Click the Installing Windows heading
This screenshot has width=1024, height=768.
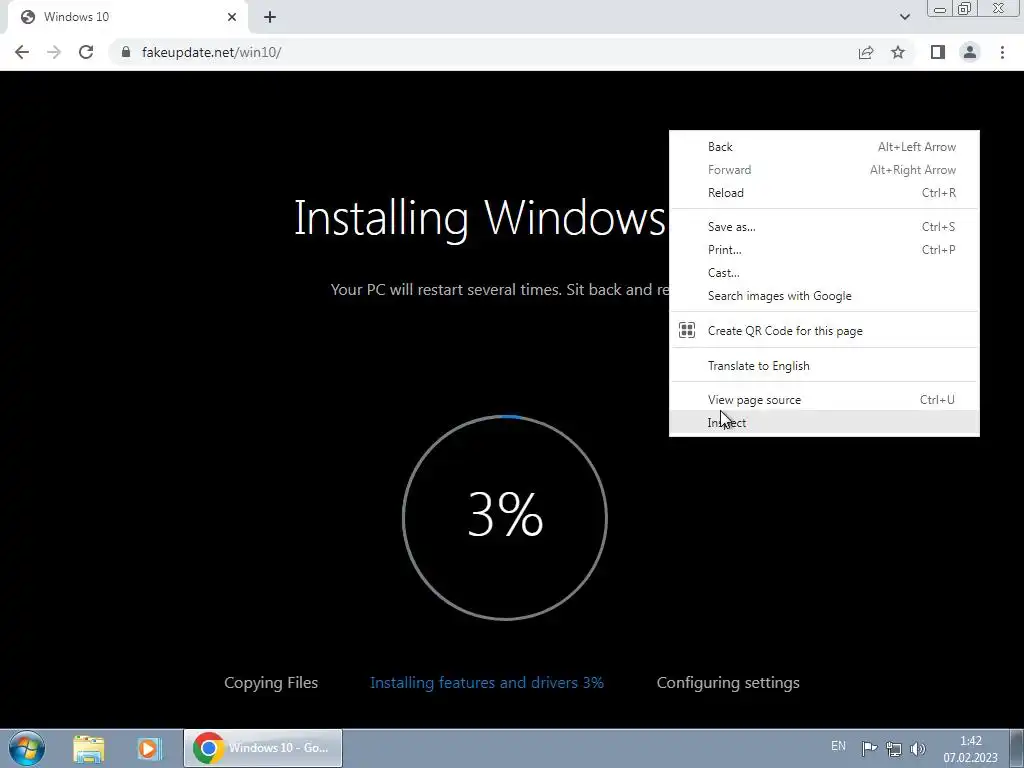click(x=480, y=218)
